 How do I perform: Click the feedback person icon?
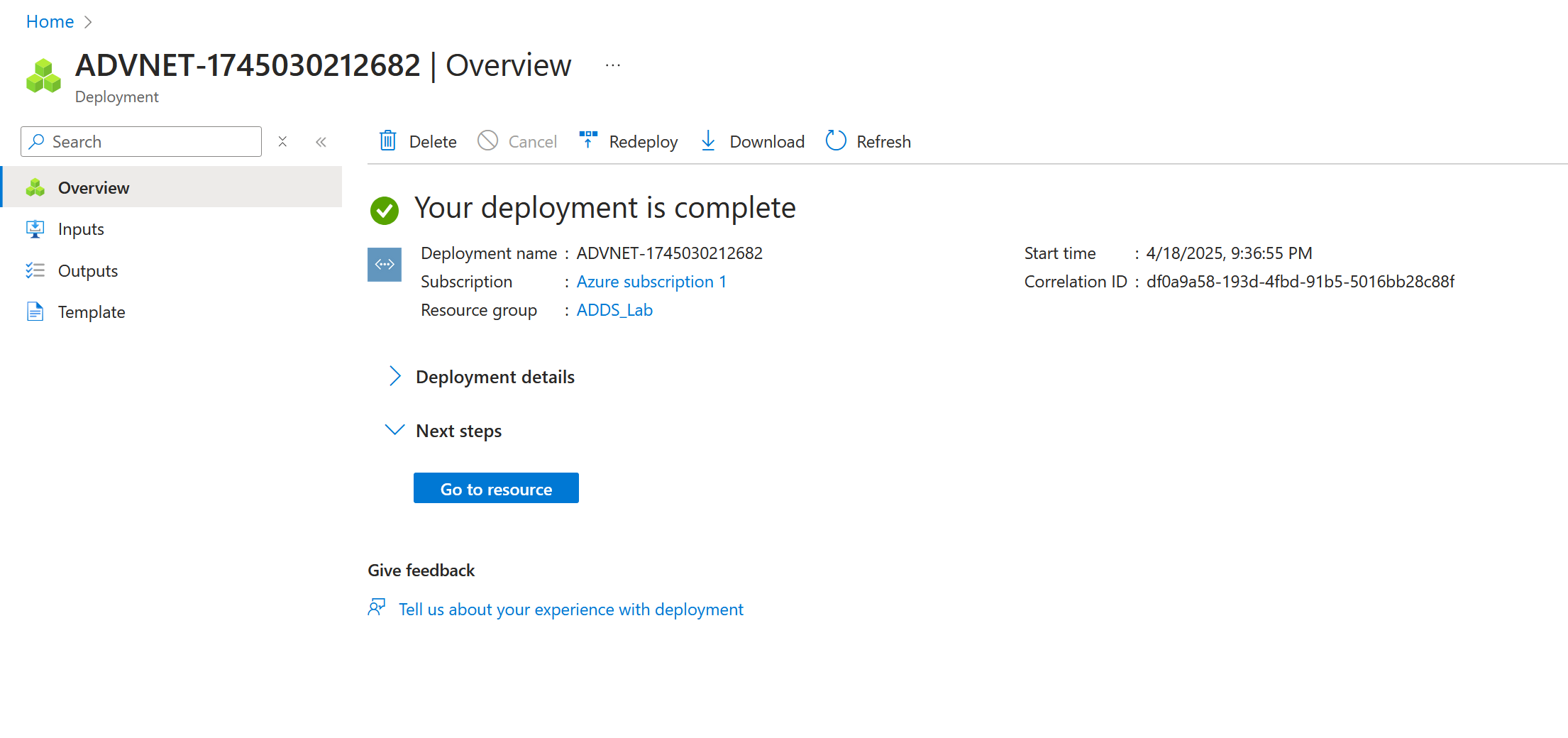[x=377, y=607]
